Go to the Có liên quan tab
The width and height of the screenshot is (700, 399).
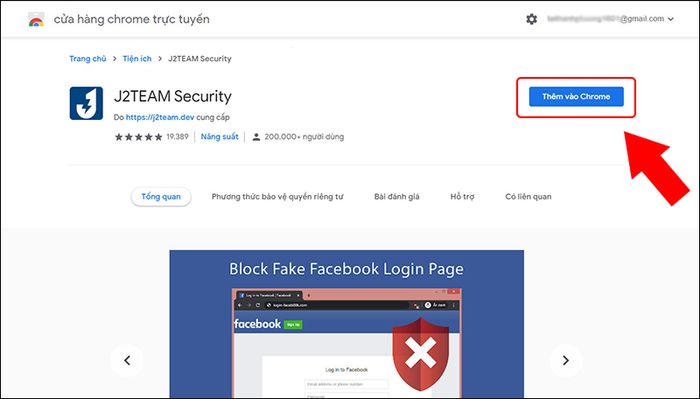[x=528, y=197]
